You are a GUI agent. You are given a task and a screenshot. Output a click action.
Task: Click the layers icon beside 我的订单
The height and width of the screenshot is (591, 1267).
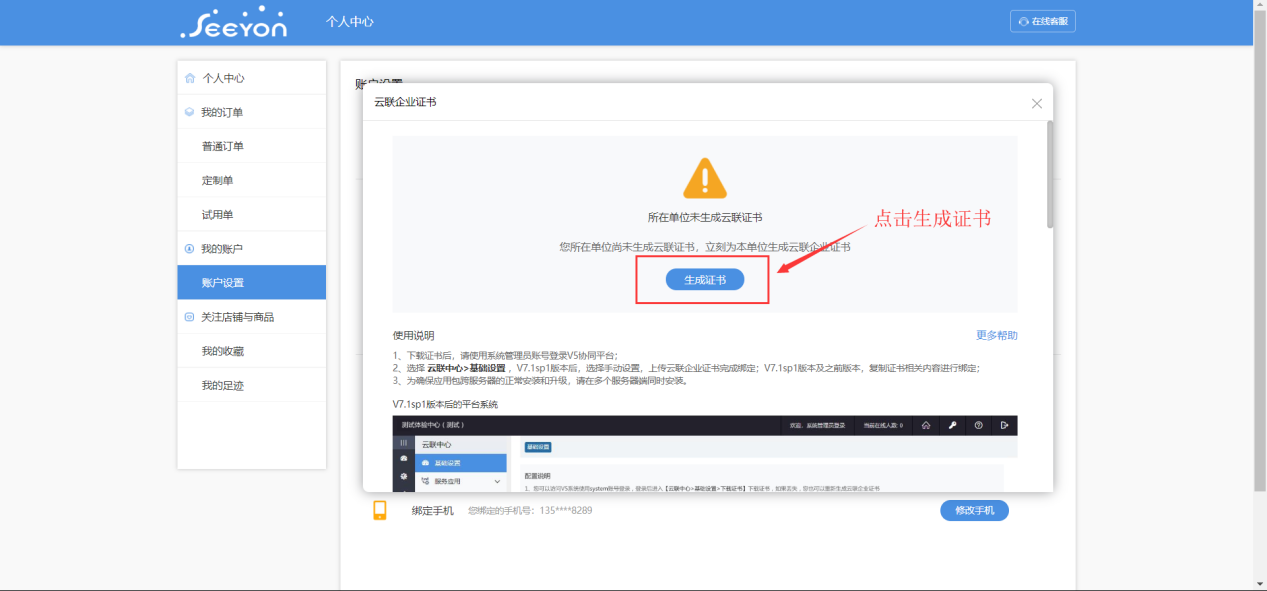(190, 112)
